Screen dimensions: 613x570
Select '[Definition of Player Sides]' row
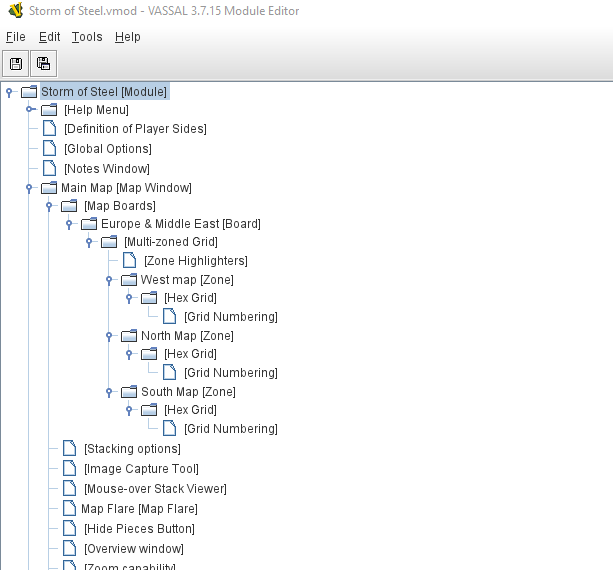135,129
